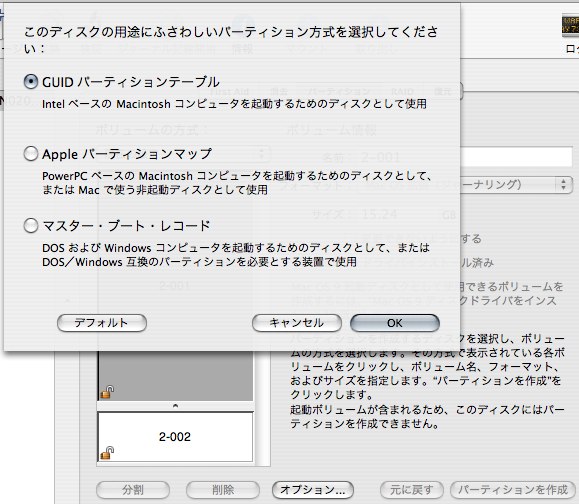Open the format dropdown arrows
Image resolution: width=579 pixels, height=504 pixels.
point(563,184)
